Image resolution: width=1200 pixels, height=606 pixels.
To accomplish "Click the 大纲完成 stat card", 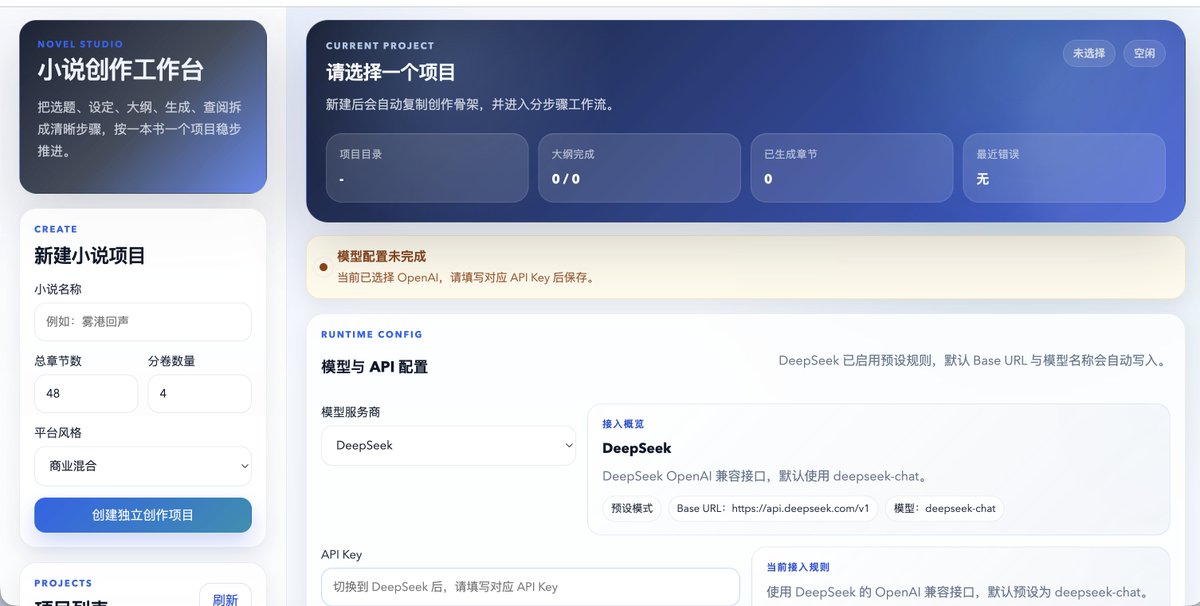I will (639, 168).
